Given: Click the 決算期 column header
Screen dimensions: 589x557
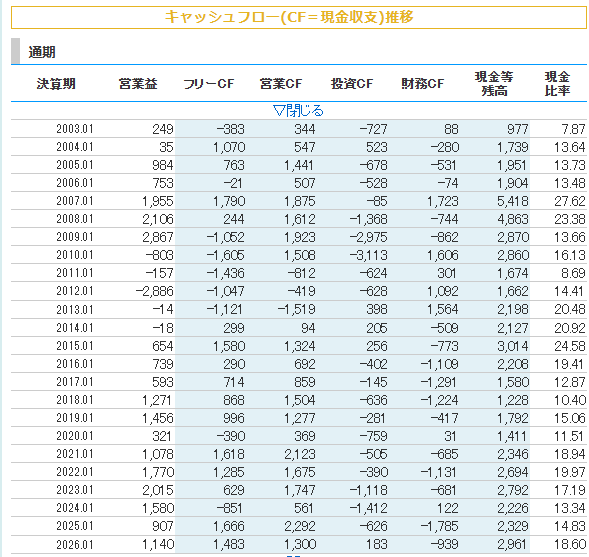Looking at the screenshot, I should [56, 83].
